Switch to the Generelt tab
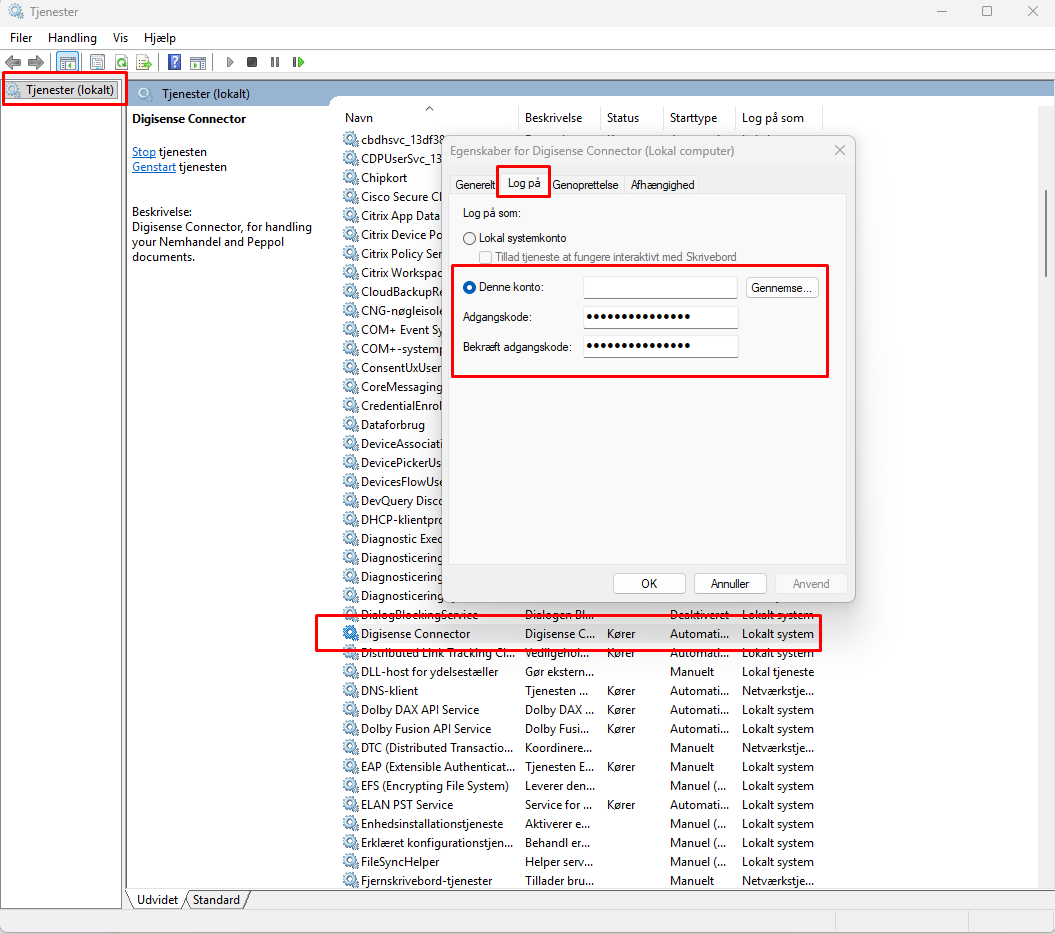 tap(474, 184)
